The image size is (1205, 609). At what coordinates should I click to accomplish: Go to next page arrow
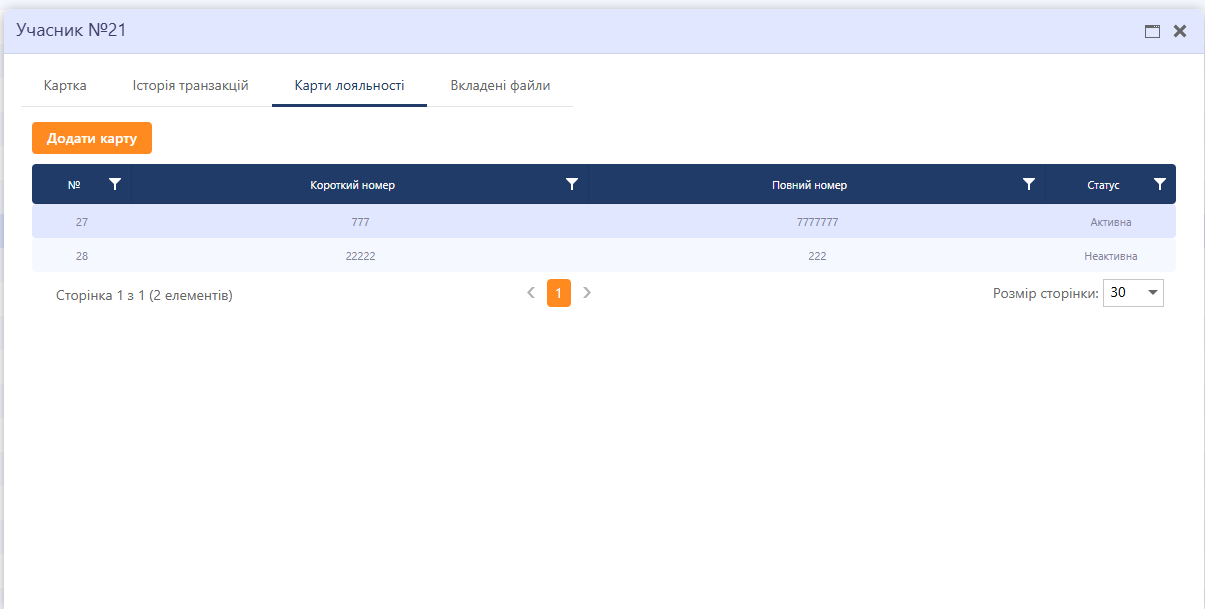[x=587, y=293]
